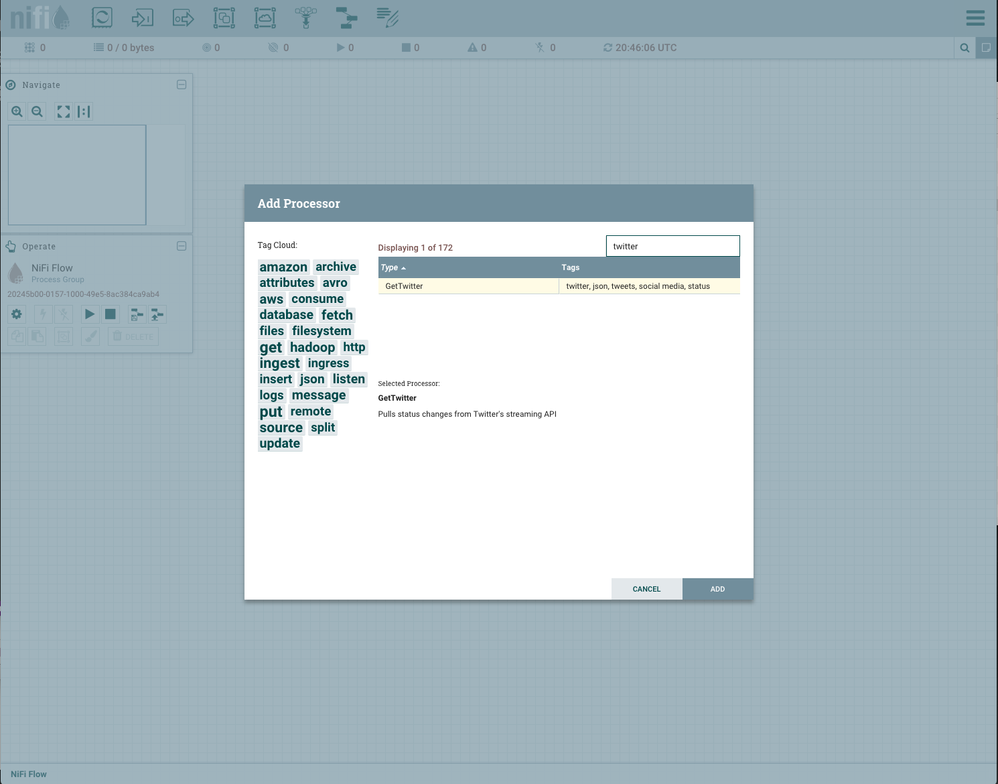Sort by the Tags column header

[649, 267]
